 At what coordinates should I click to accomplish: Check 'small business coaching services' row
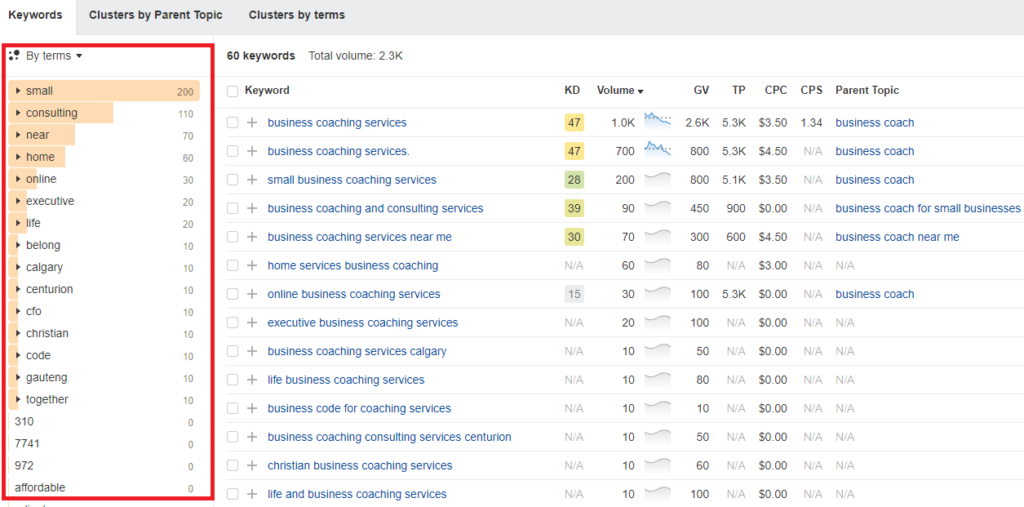(232, 180)
